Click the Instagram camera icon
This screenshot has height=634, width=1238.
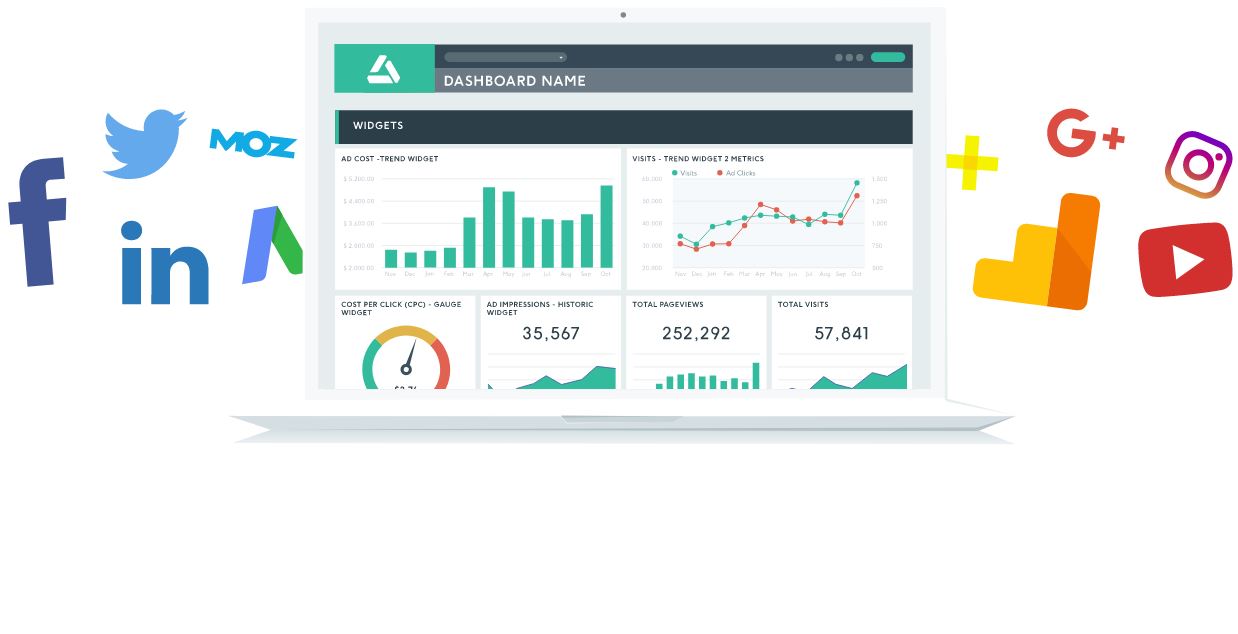(x=1198, y=165)
